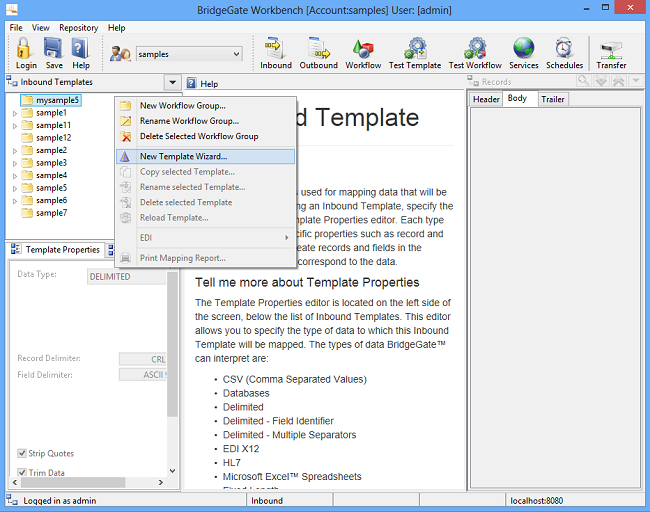Open the Repository menu
Screen dimensions: 650x512
click(78, 28)
